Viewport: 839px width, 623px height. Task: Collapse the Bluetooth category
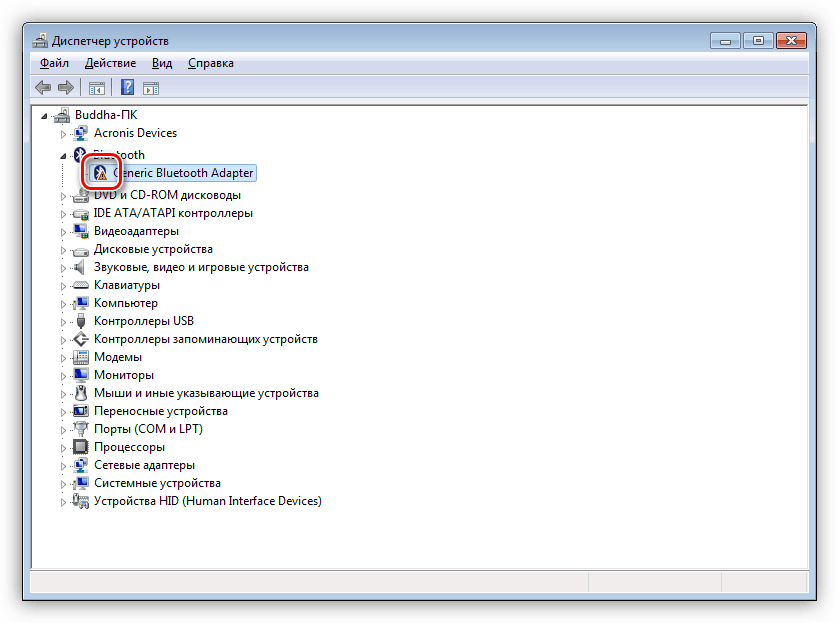63,156
